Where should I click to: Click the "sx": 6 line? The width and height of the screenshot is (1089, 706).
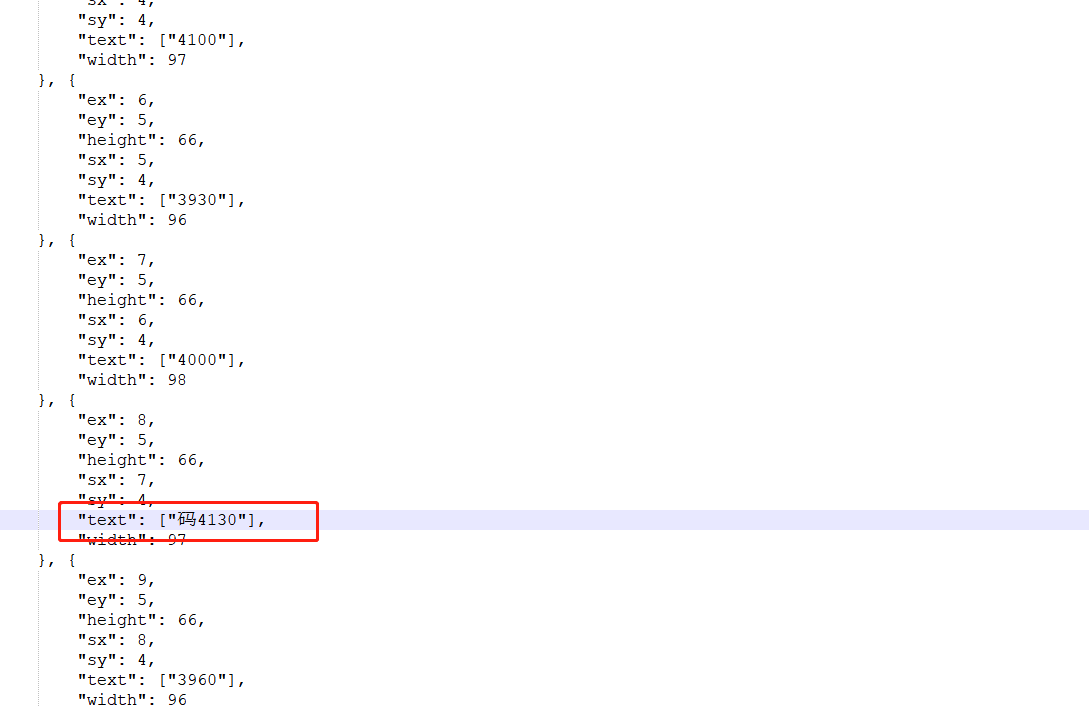[x=116, y=321]
